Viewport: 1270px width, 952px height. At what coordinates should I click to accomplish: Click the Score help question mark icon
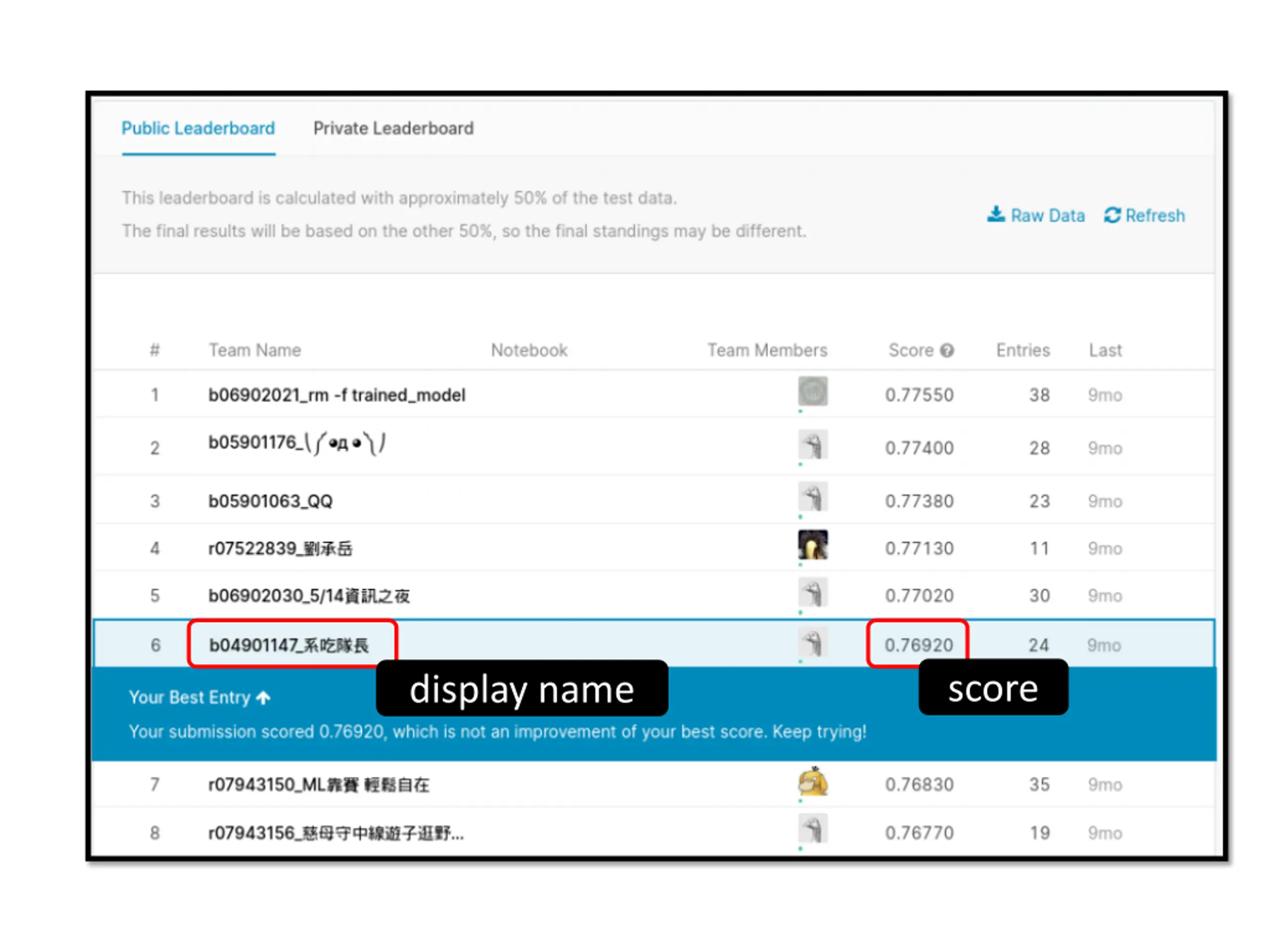coord(948,350)
